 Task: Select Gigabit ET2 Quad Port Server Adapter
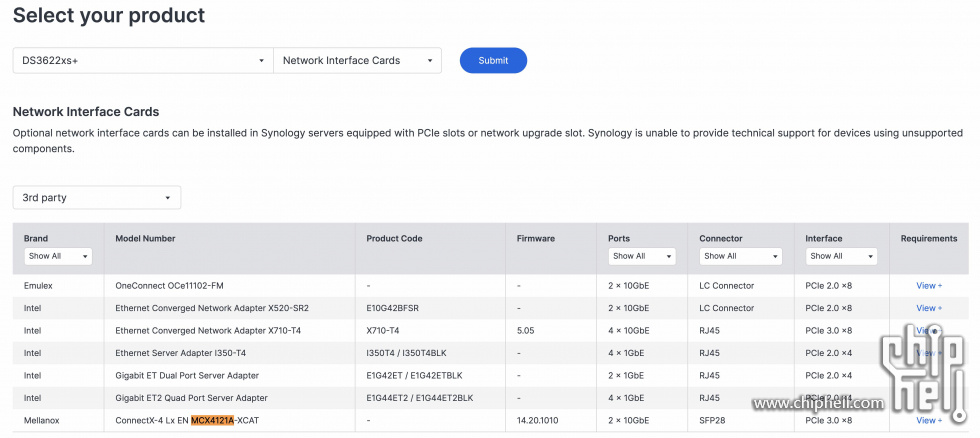click(191, 398)
